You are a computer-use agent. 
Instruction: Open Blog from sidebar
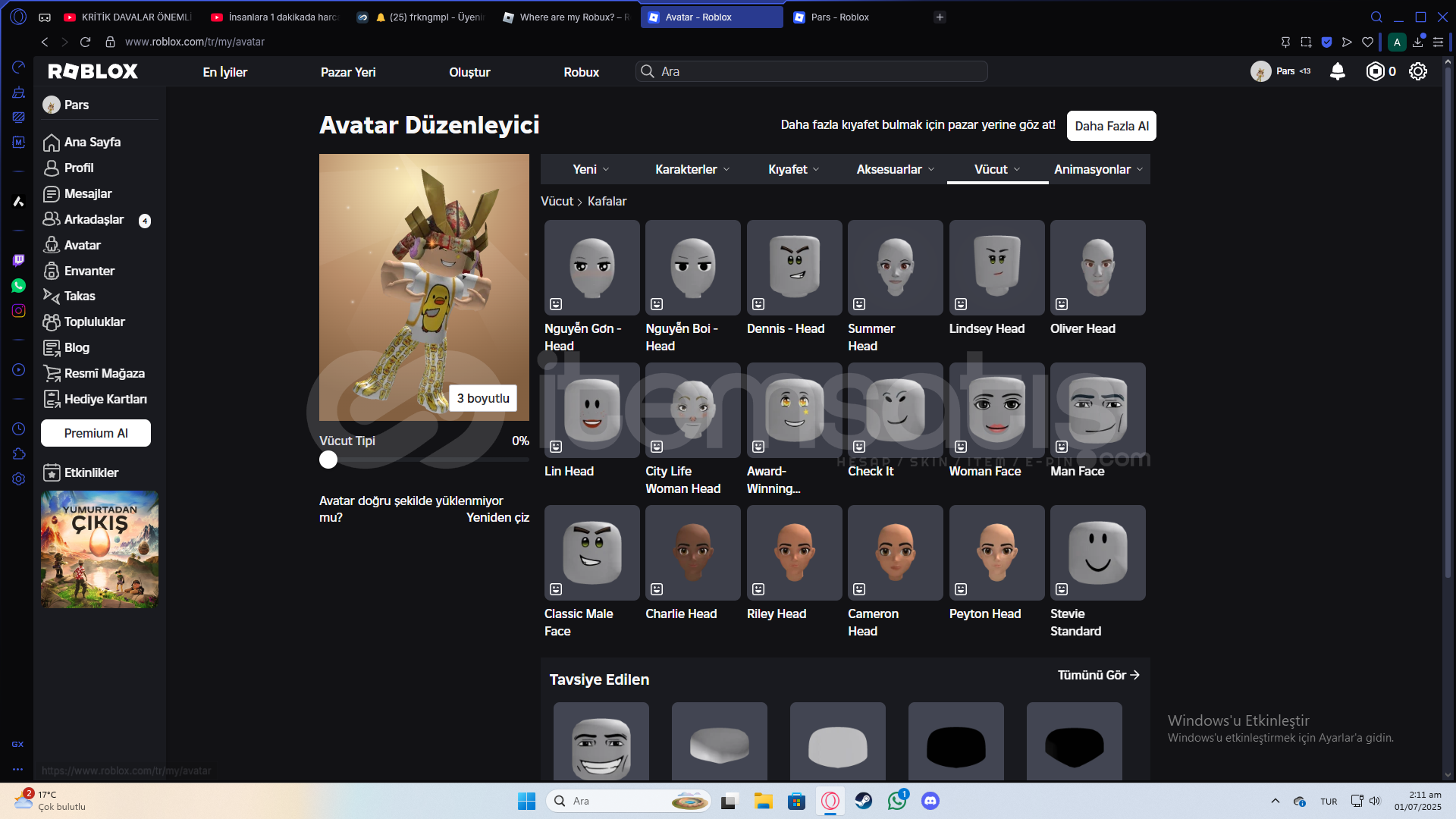coord(77,347)
